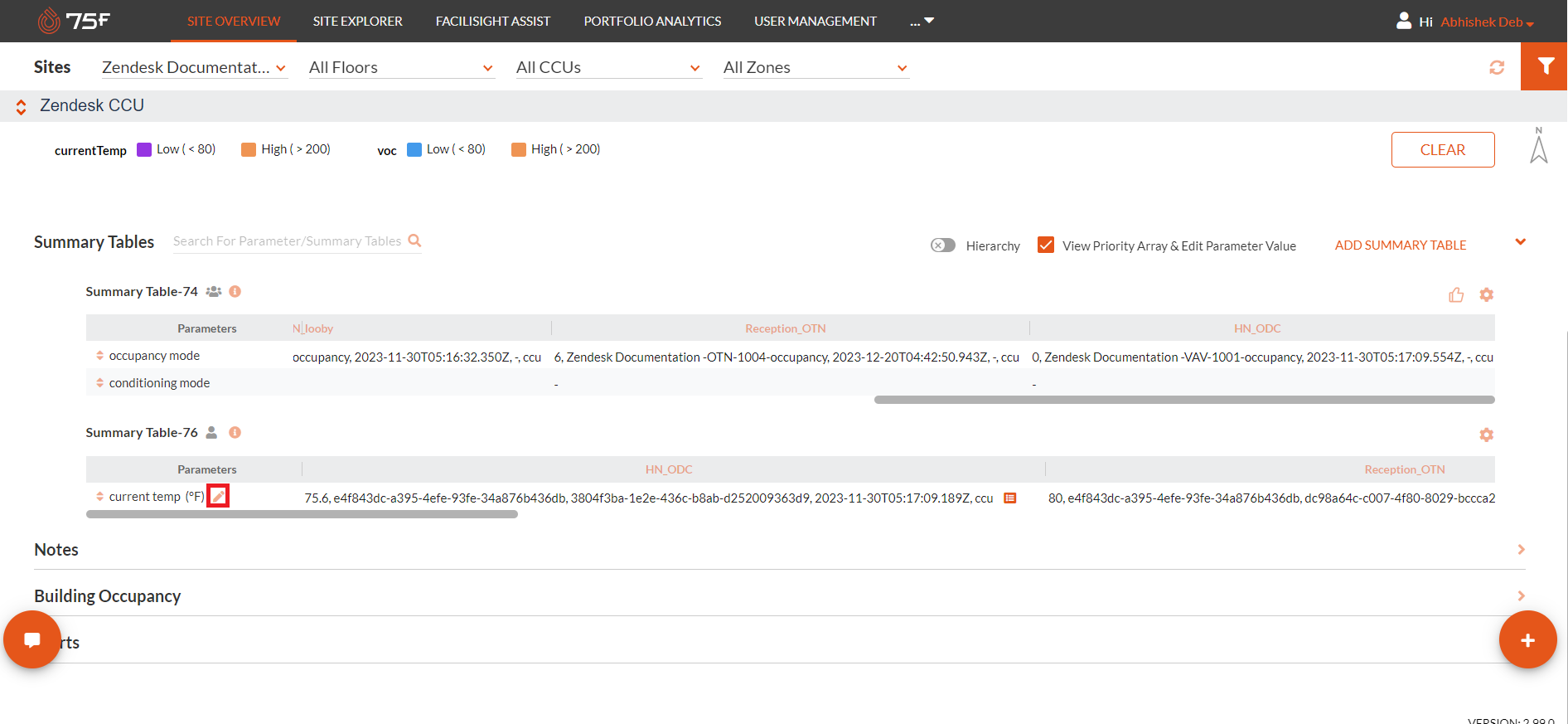Open Portfolio Analytics tab
The image size is (1568, 724).
652,21
